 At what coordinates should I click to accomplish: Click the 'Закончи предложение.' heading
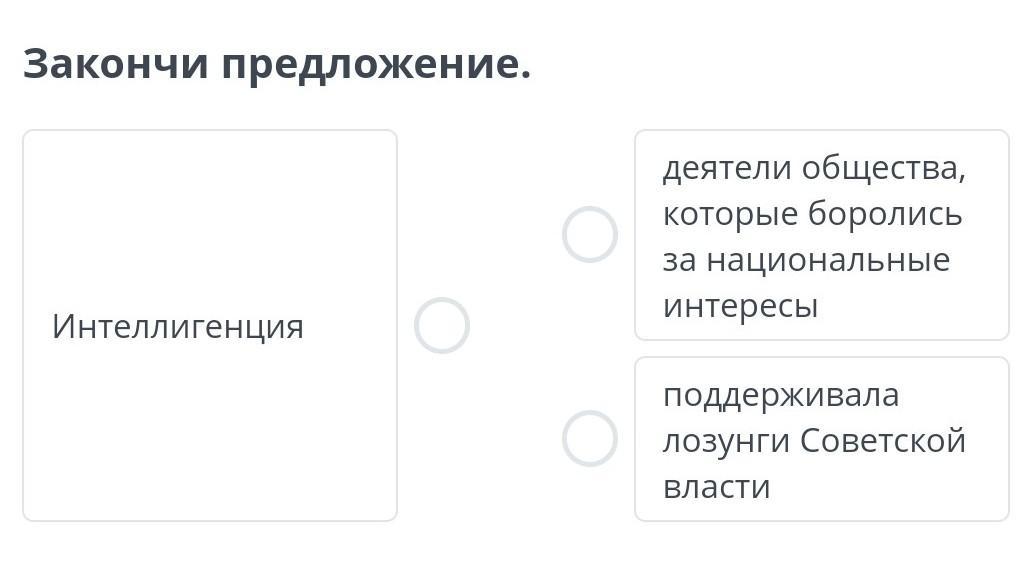tap(277, 66)
